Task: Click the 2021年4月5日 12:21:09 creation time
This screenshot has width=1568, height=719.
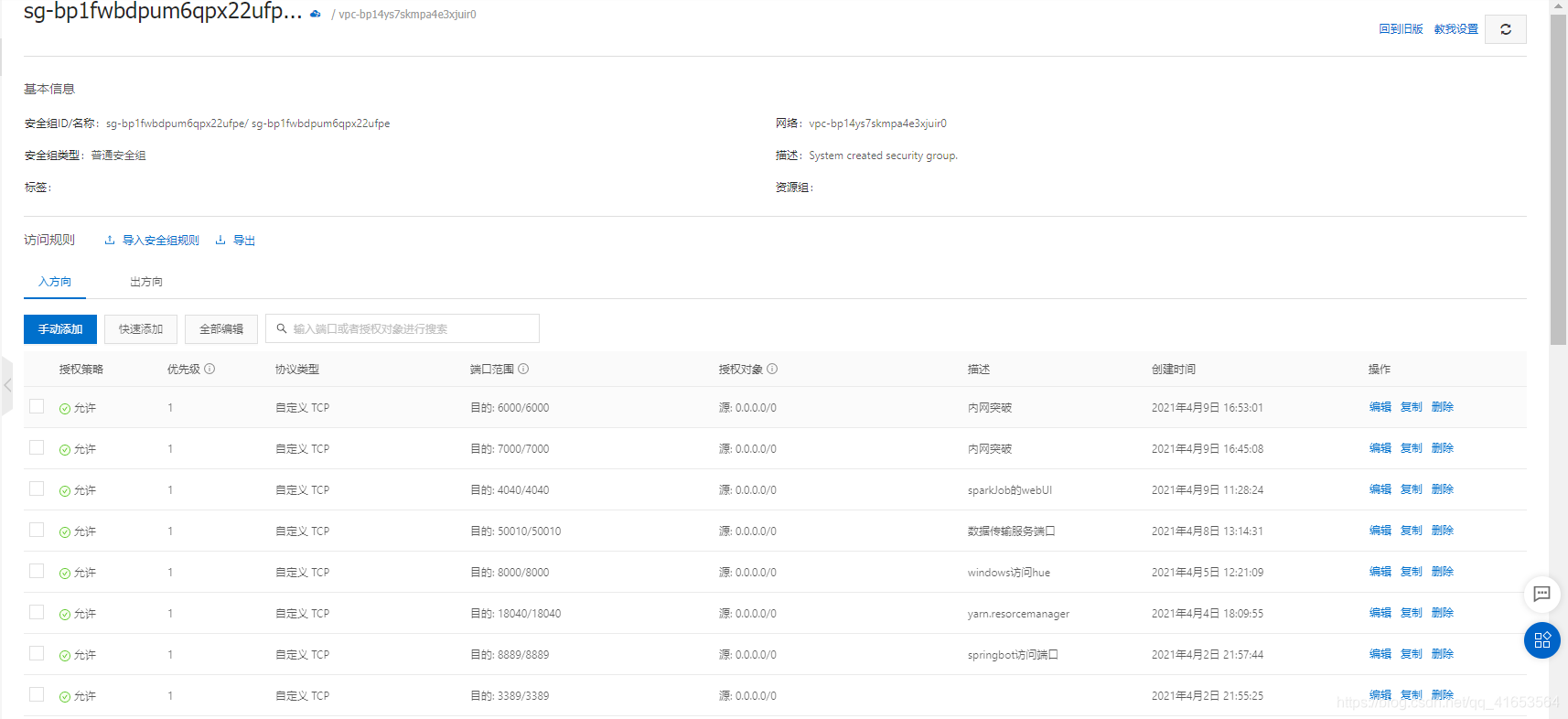Action: point(1208,573)
